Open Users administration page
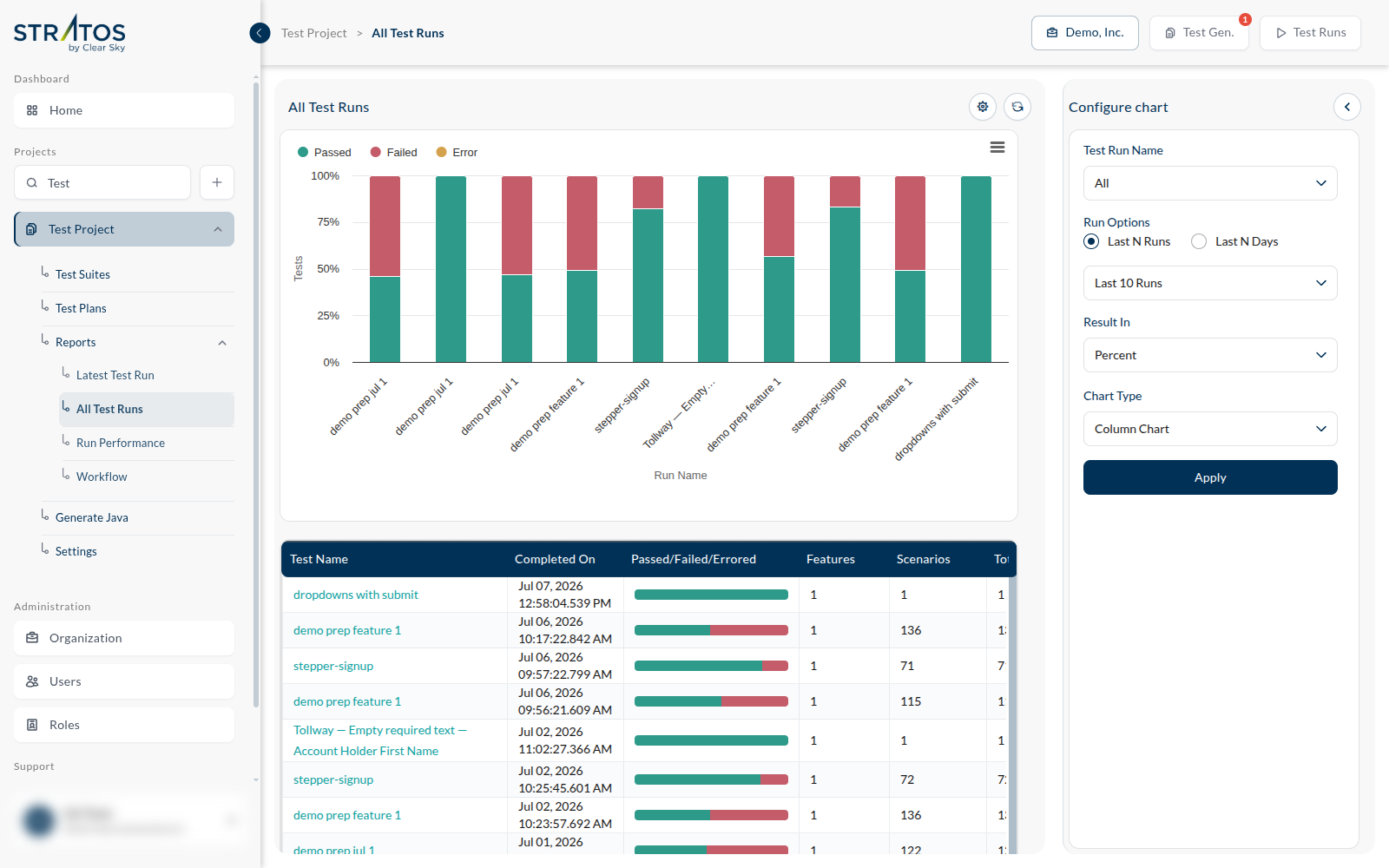 pyautogui.click(x=124, y=681)
